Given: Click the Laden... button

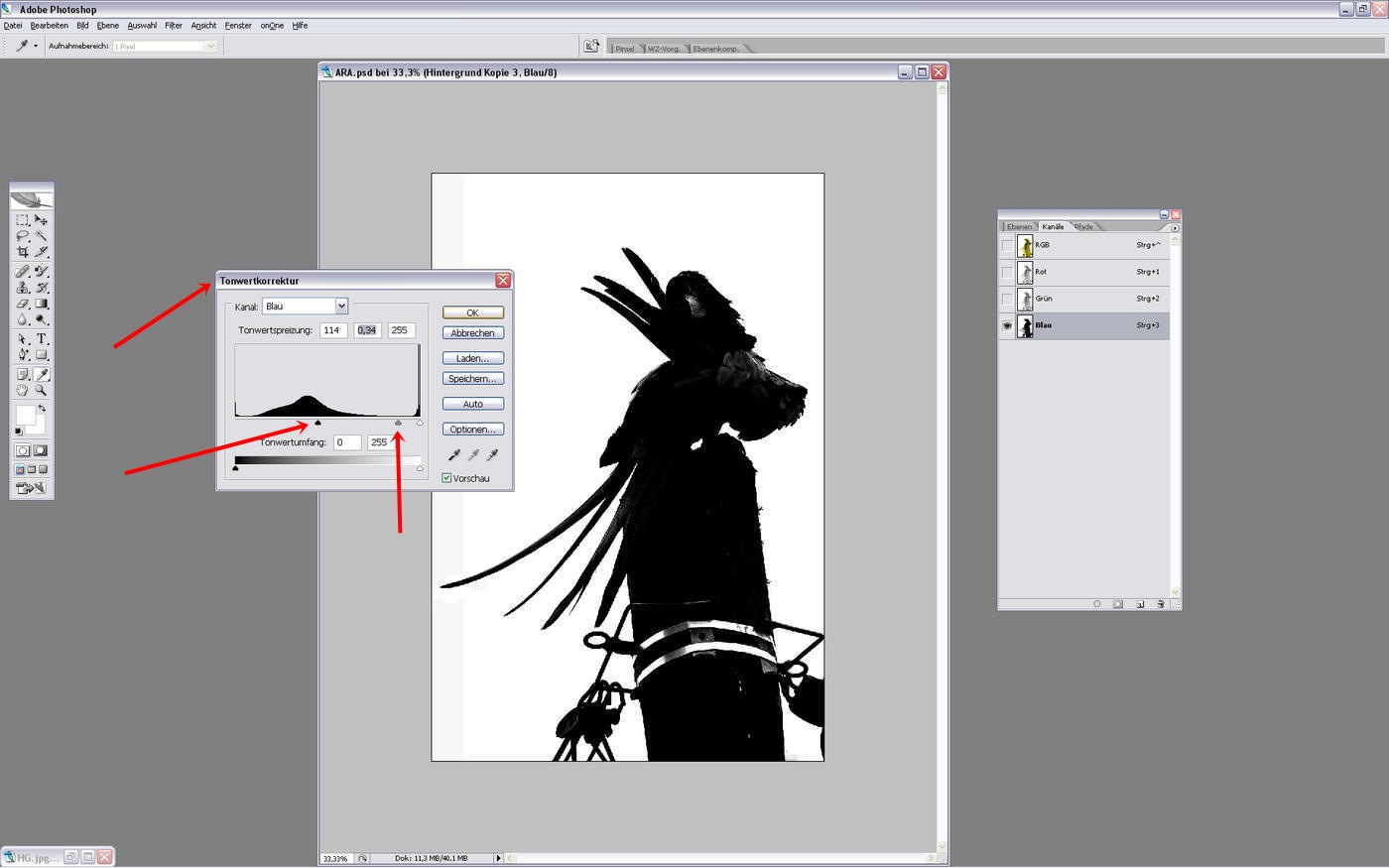Looking at the screenshot, I should coord(473,358).
